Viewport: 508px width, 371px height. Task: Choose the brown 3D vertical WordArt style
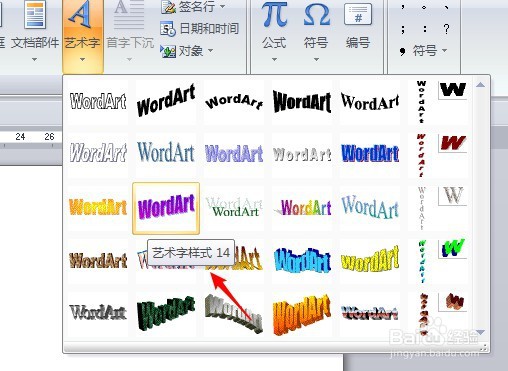(x=438, y=313)
